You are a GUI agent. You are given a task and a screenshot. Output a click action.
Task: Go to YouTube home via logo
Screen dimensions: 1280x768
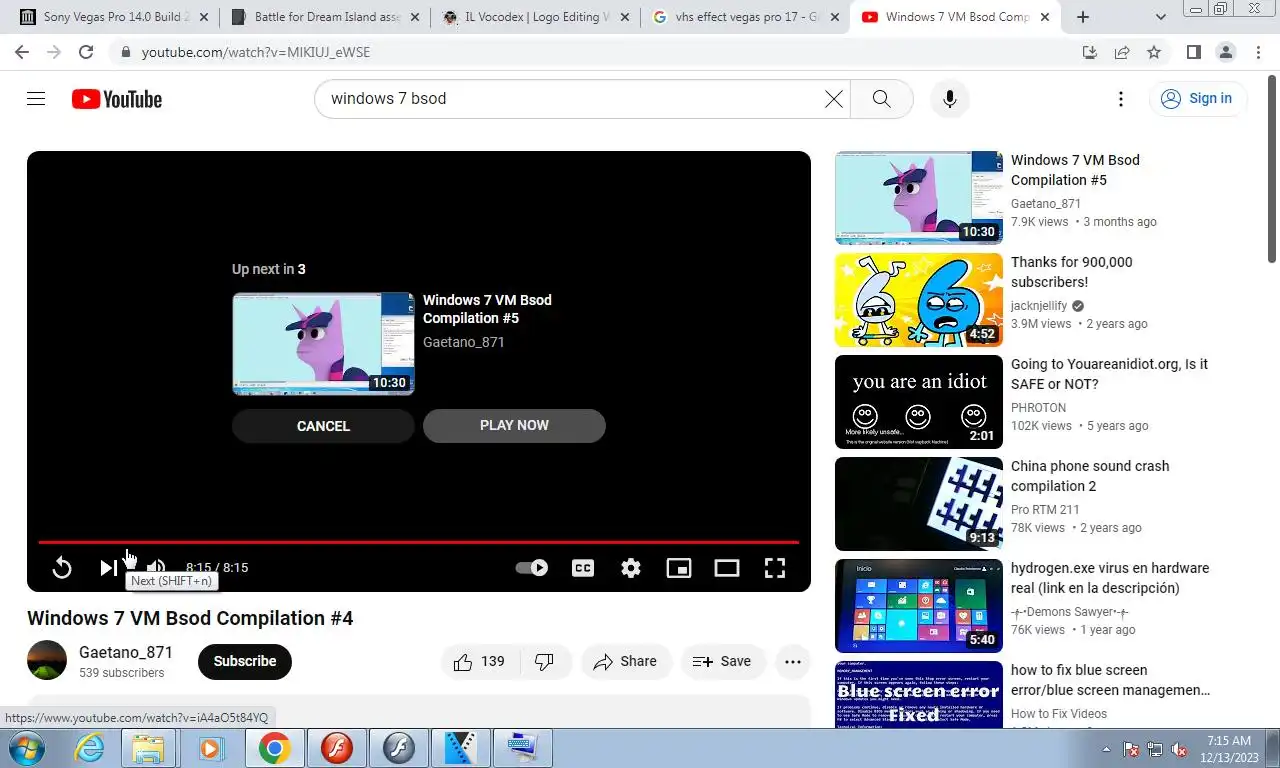click(117, 99)
